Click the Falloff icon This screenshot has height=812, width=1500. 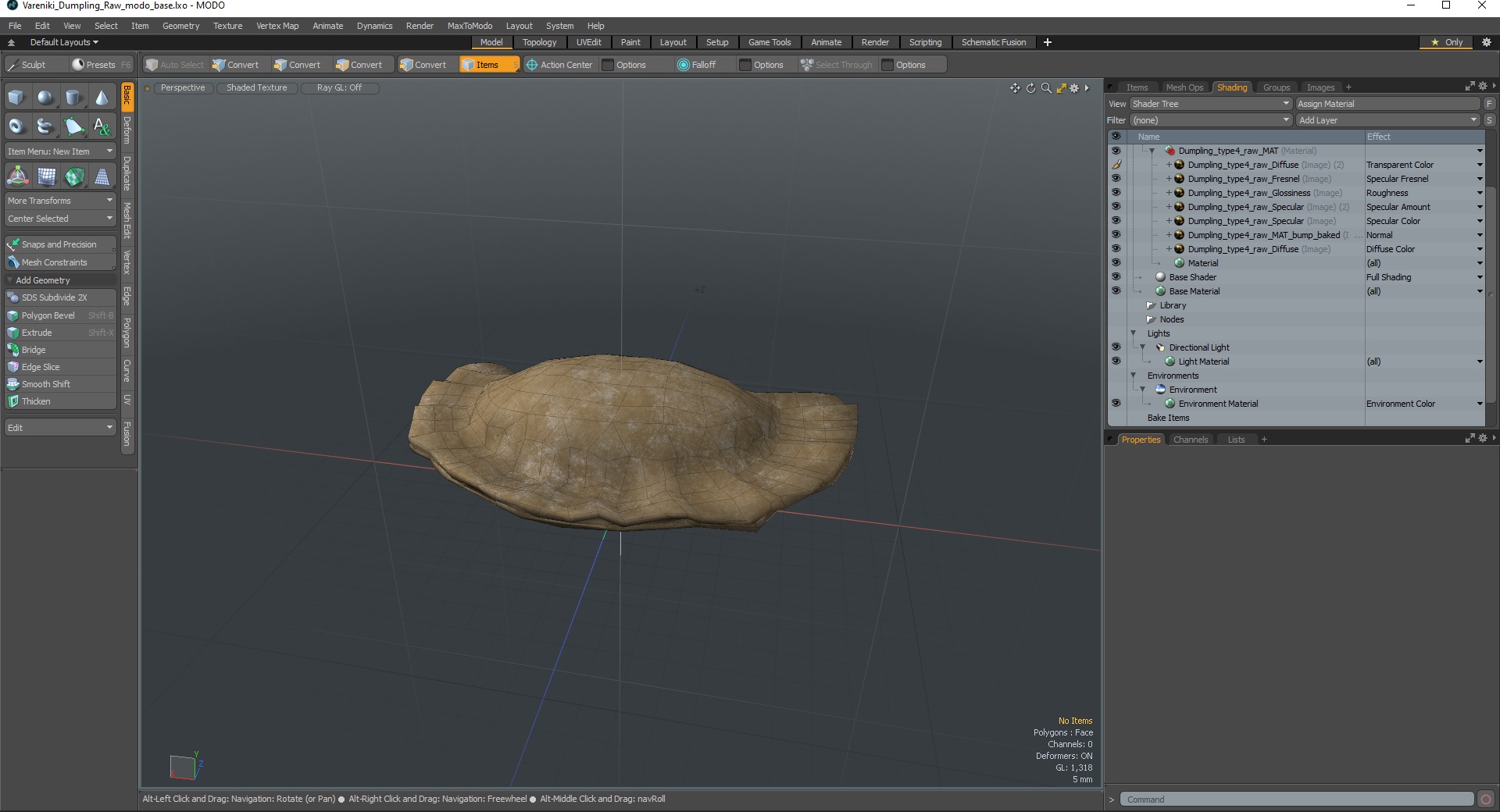click(x=684, y=65)
